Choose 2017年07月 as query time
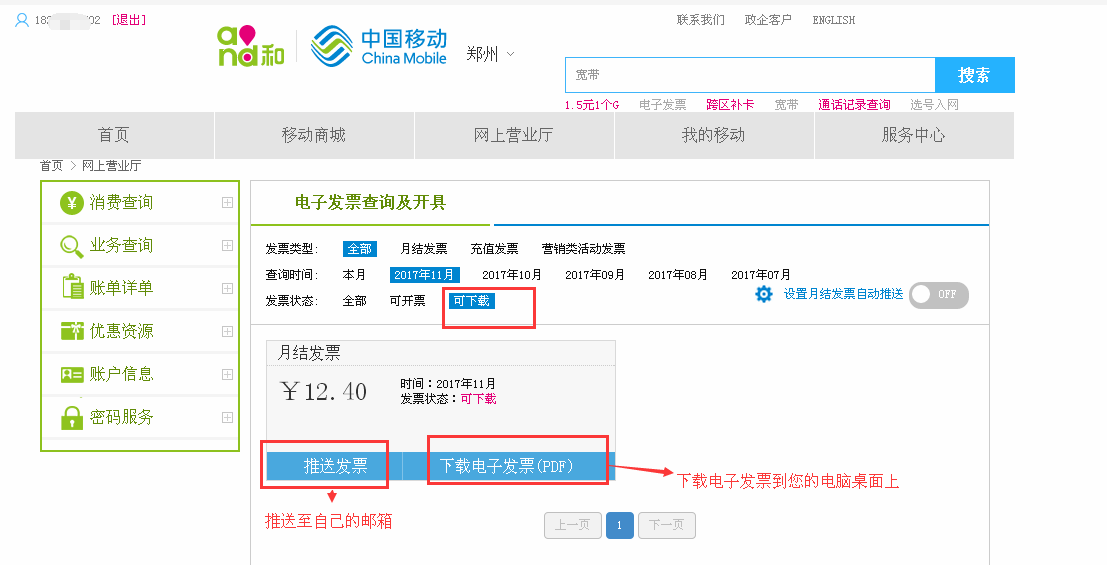This screenshot has width=1107, height=565. (x=760, y=275)
